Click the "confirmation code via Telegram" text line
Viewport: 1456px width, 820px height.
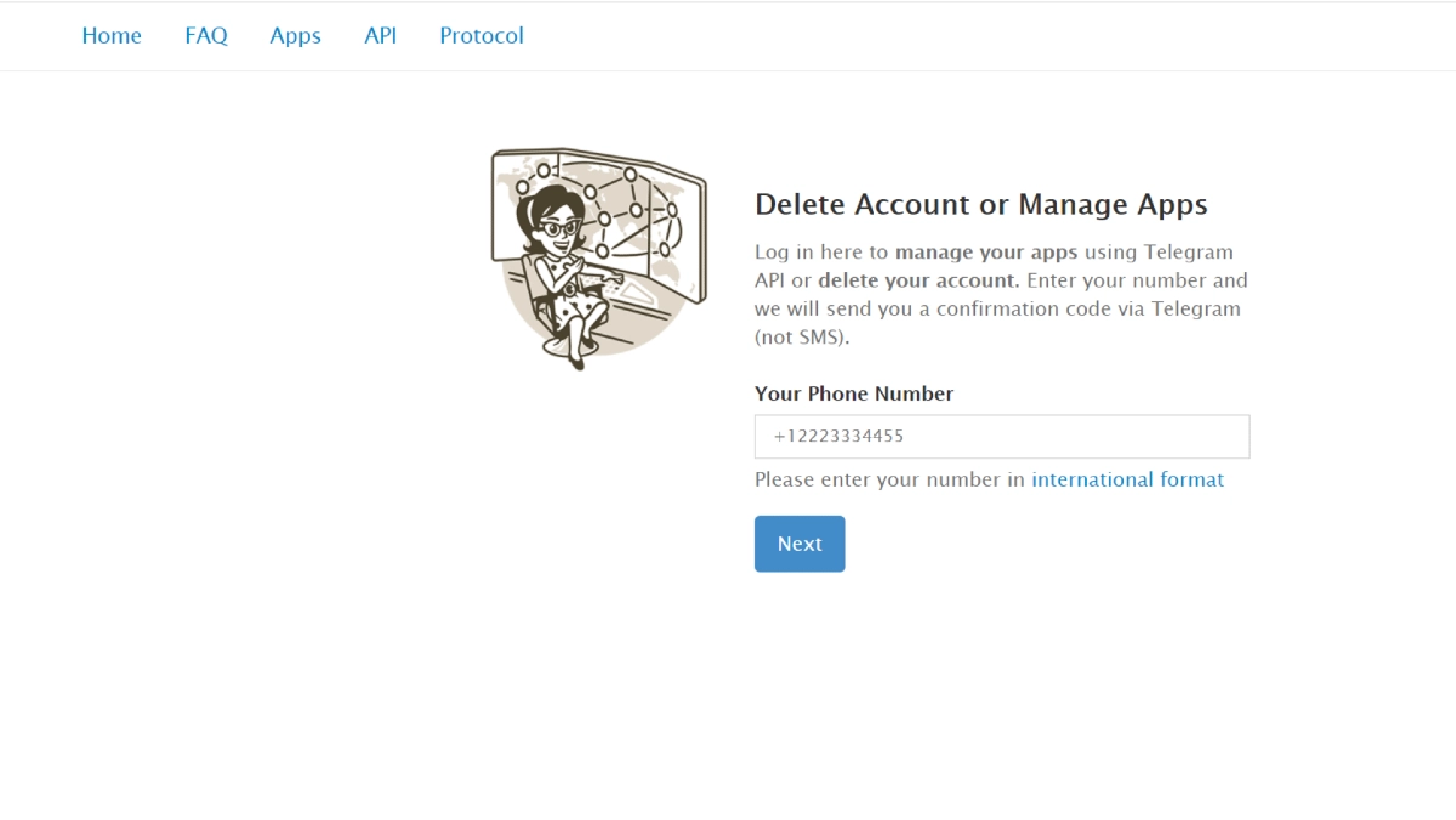pos(1088,309)
